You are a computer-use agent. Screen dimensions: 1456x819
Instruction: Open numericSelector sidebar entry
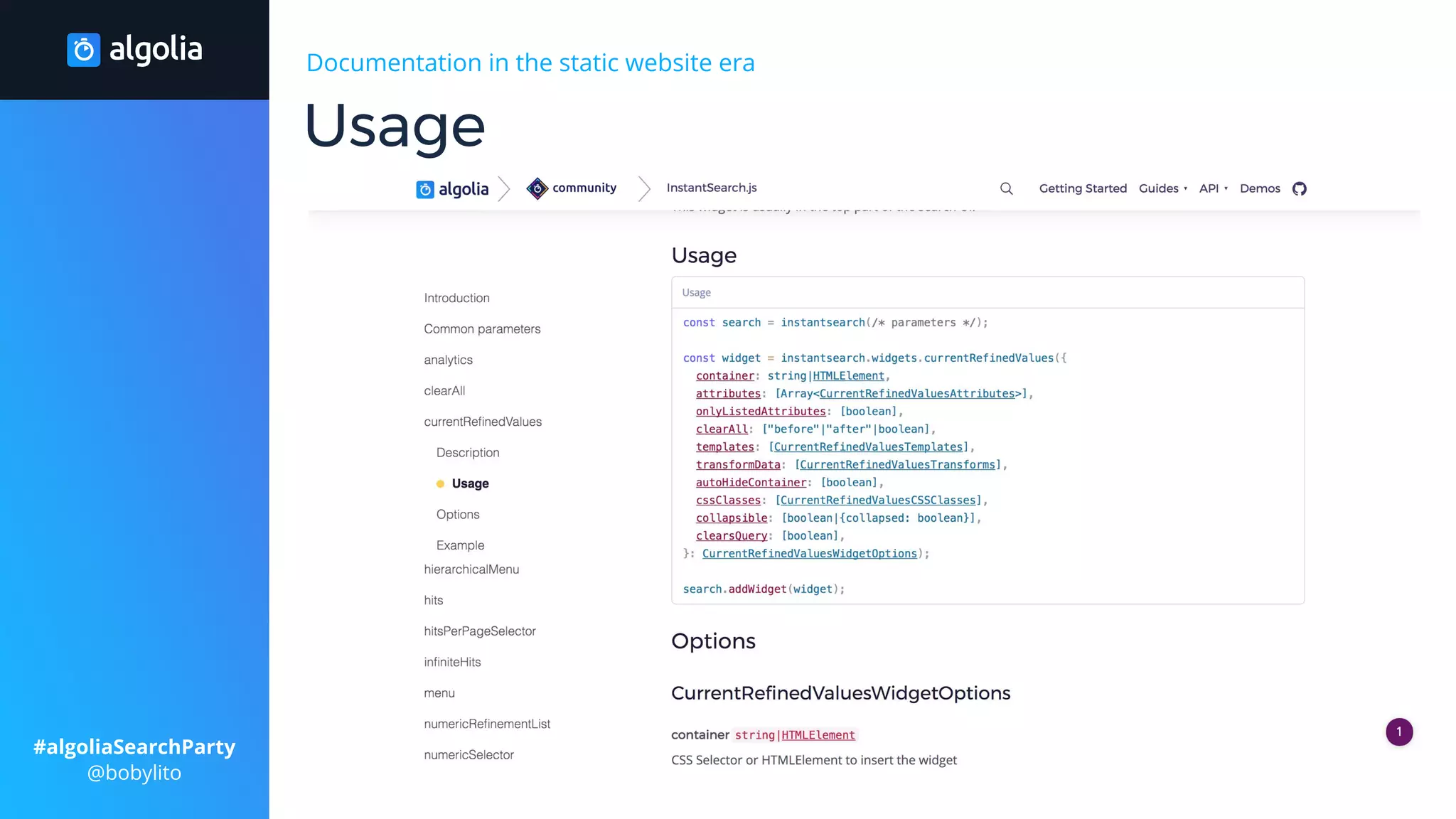(x=469, y=755)
